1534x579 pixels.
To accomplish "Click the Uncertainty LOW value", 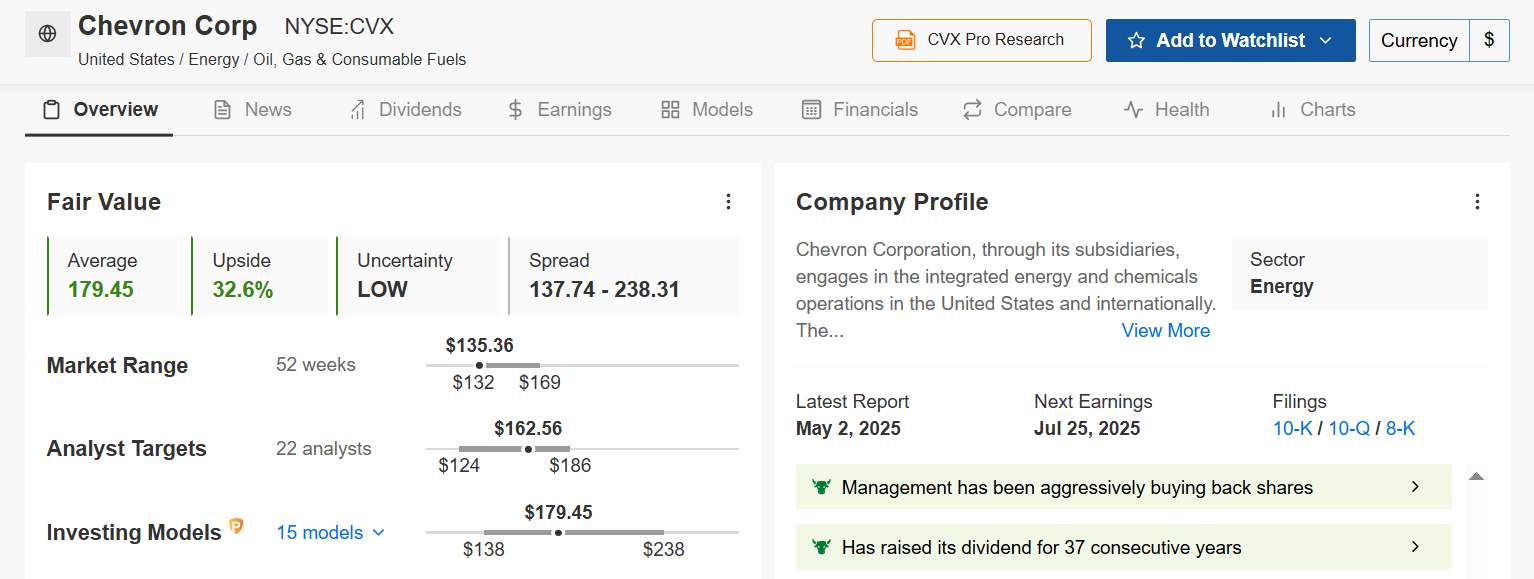I will pyautogui.click(x=382, y=290).
